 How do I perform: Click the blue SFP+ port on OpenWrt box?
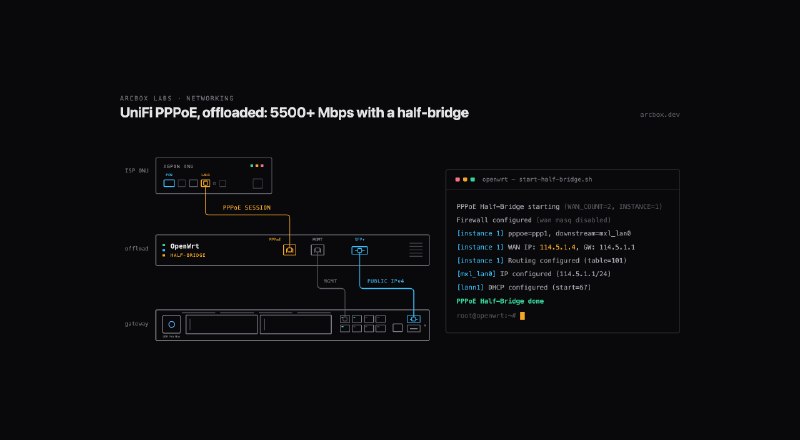(x=360, y=251)
